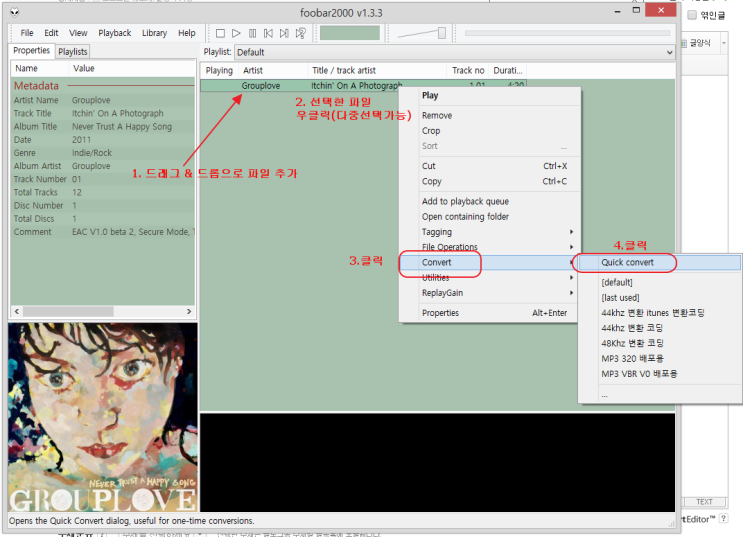The image size is (743, 537).
Task: Click the Metadata section heading
Action: coord(36,86)
